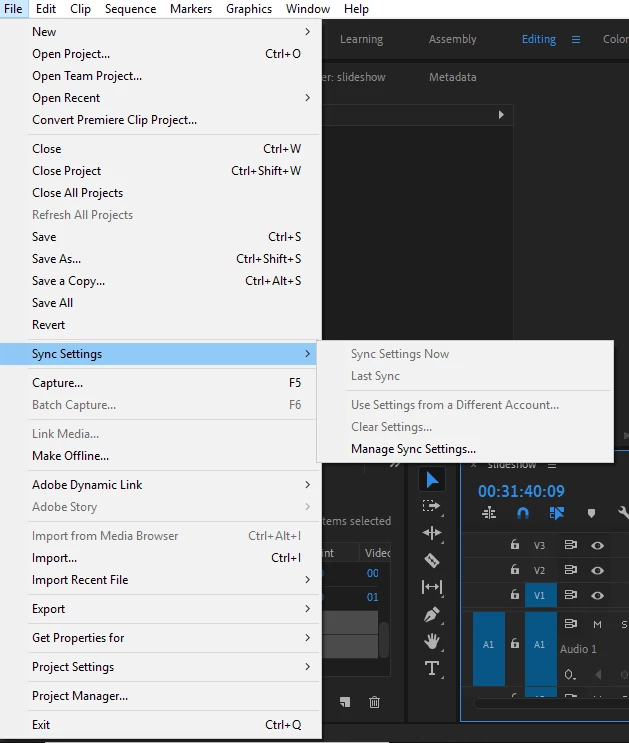
Task: Hide V3 track output eye
Action: click(597, 545)
